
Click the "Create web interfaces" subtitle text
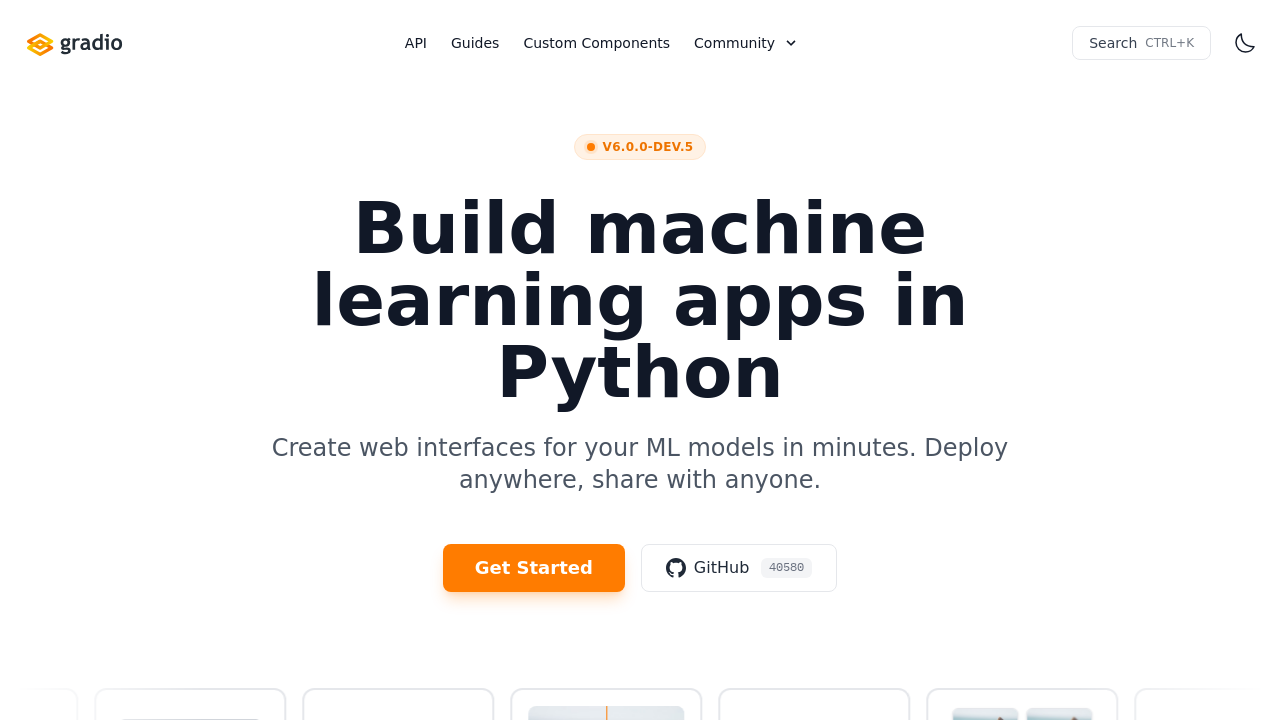(x=640, y=463)
